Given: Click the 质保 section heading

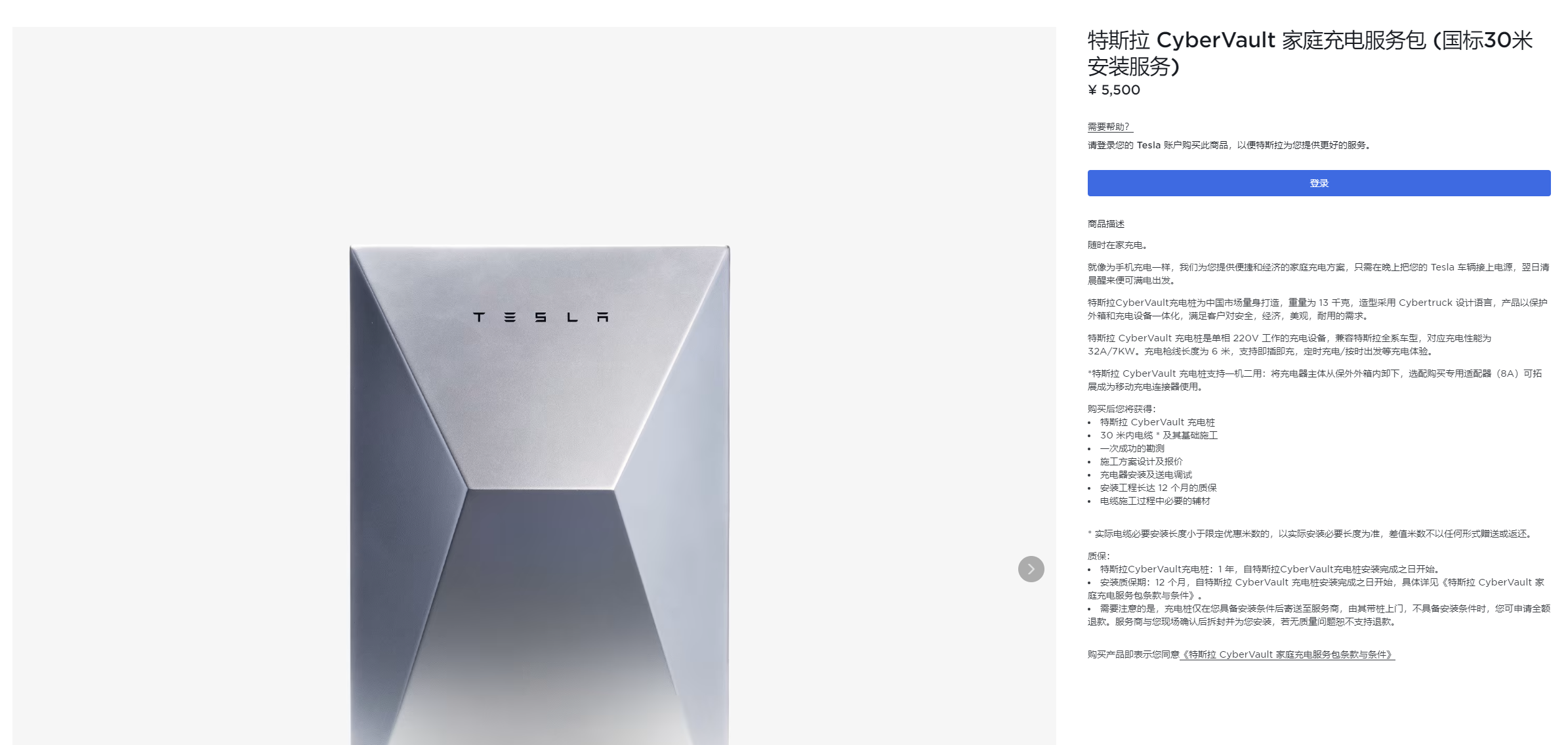Looking at the screenshot, I should coord(1099,556).
